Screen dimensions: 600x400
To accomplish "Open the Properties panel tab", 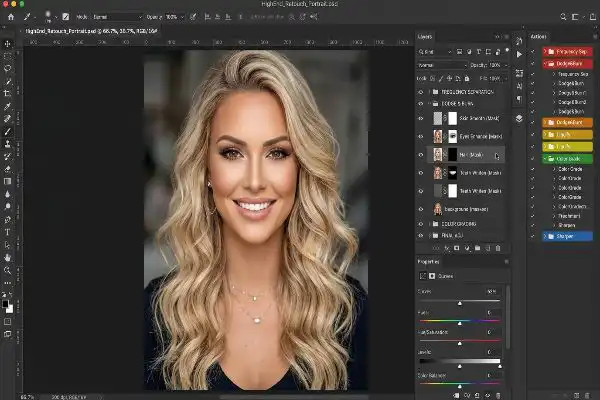I will pos(428,262).
